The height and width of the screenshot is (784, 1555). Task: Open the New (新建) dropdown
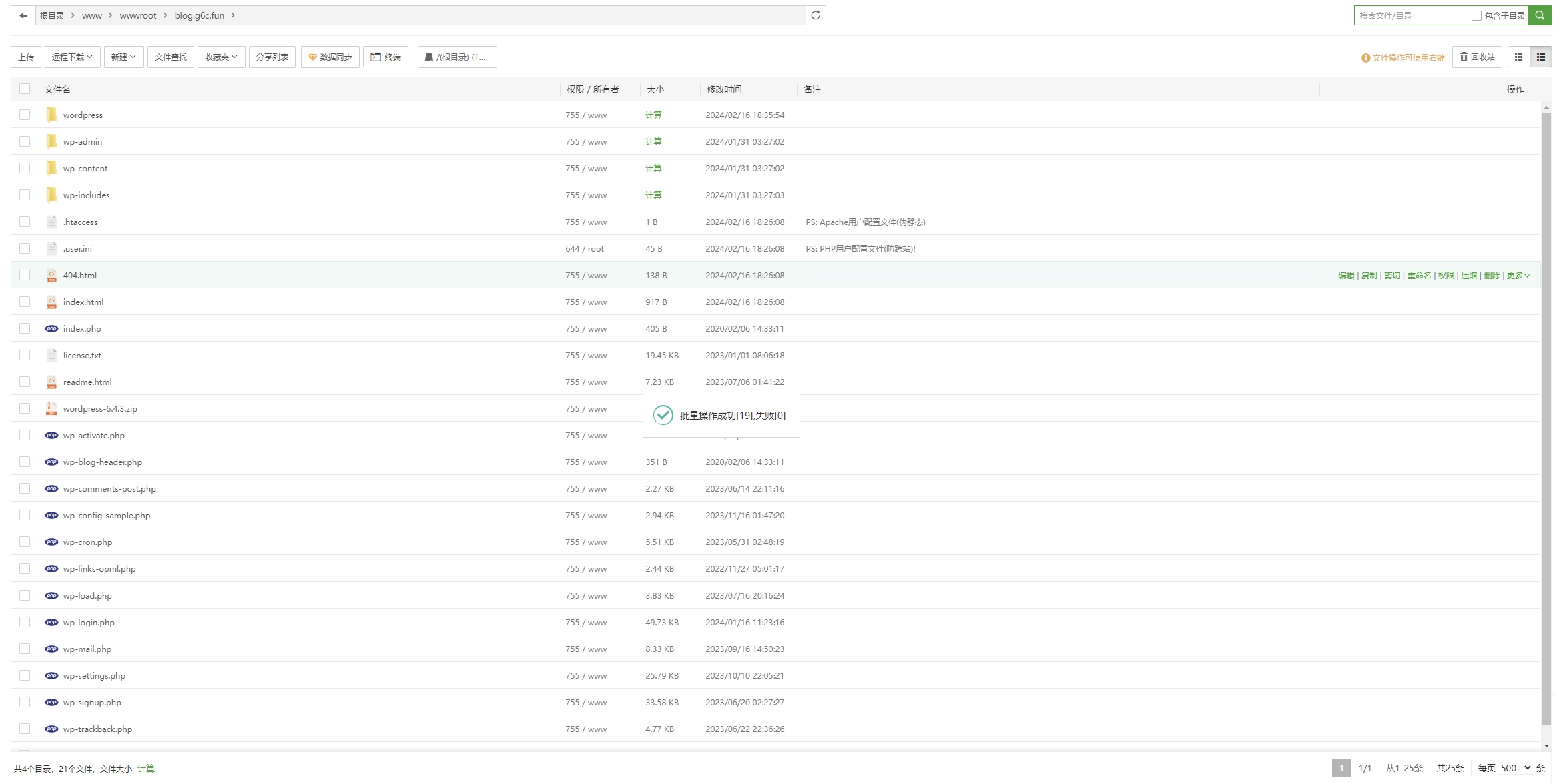[123, 57]
